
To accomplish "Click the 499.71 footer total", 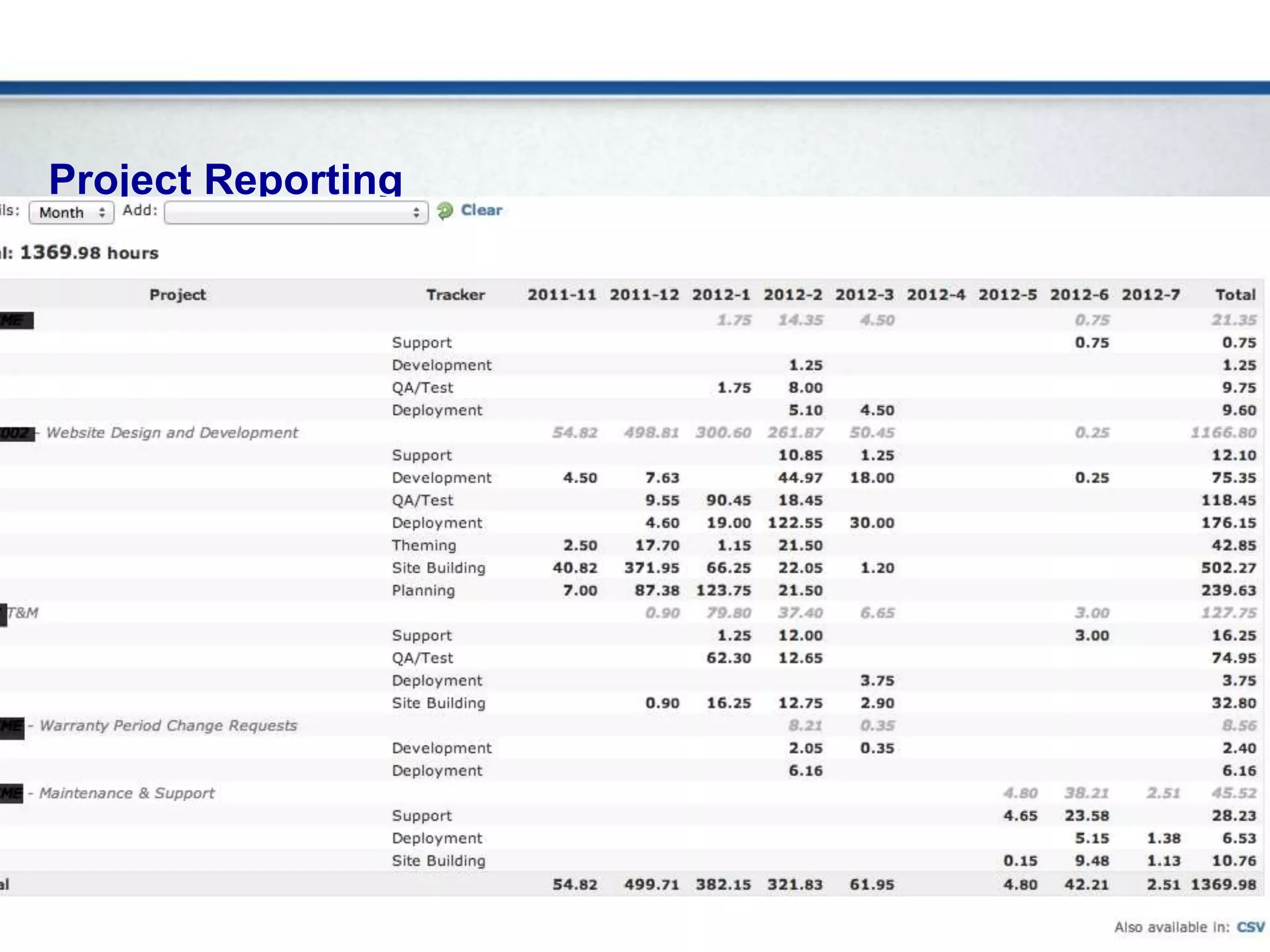I will 651,884.
